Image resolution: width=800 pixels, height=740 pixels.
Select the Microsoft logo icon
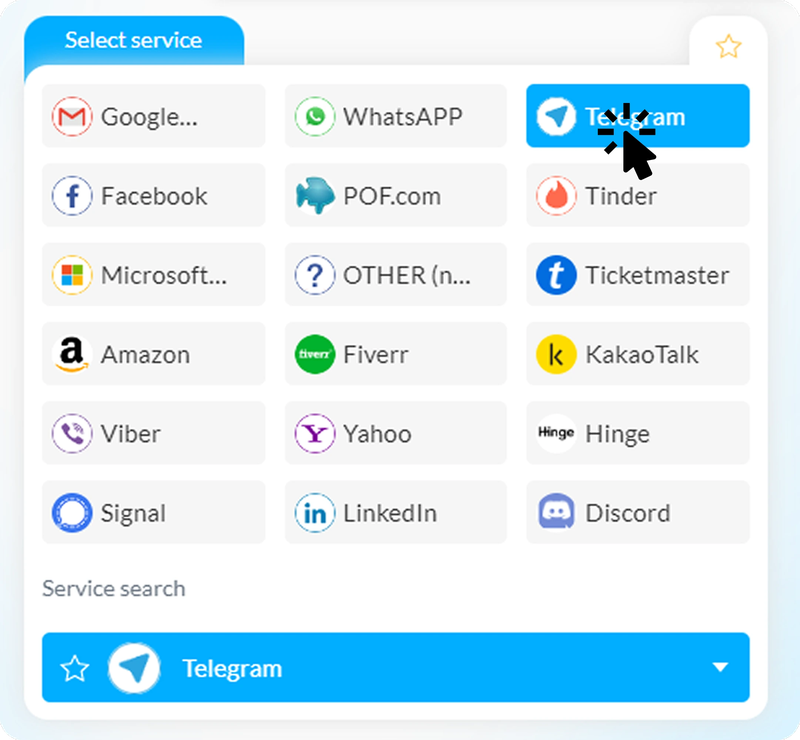coord(72,275)
